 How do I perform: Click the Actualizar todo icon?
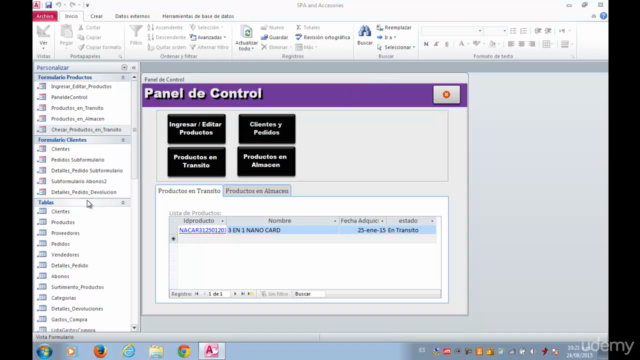pos(247,33)
